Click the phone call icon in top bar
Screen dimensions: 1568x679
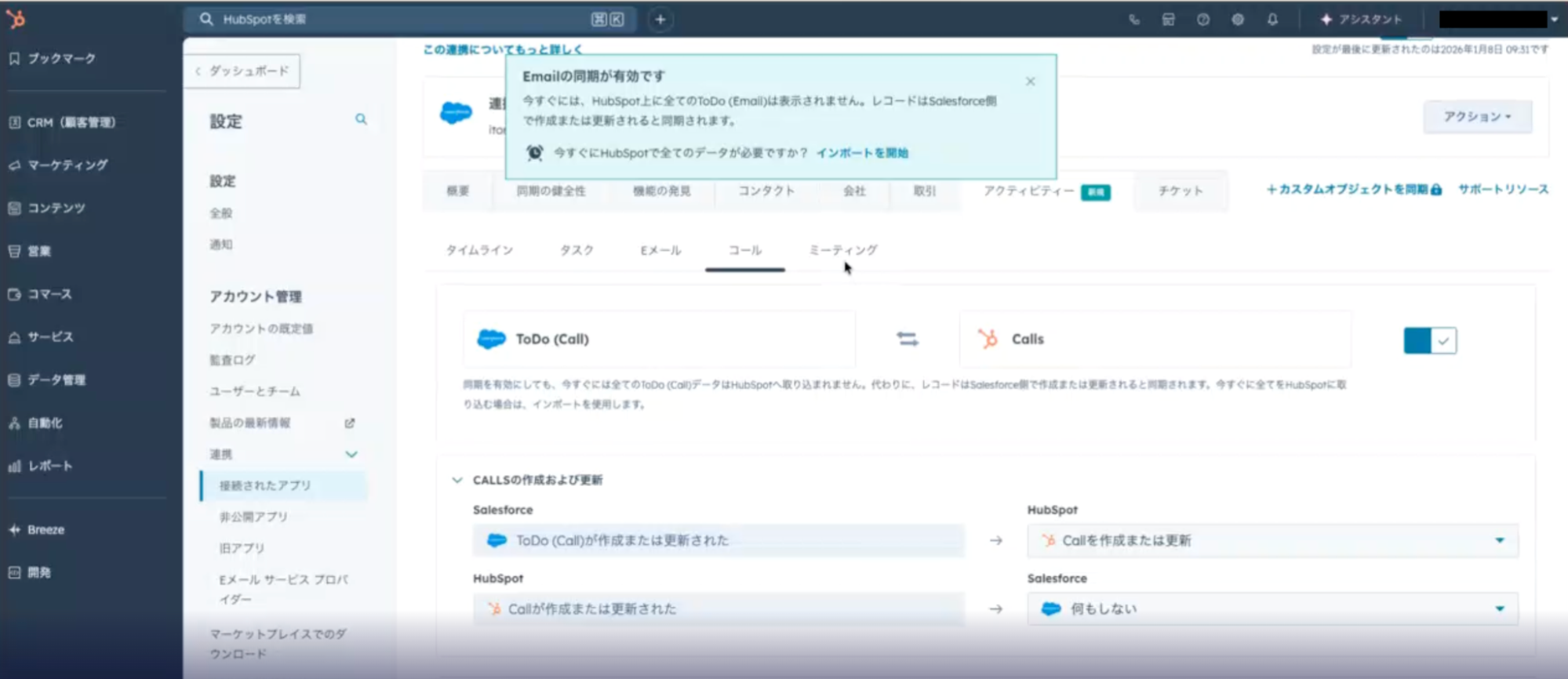pos(1134,20)
